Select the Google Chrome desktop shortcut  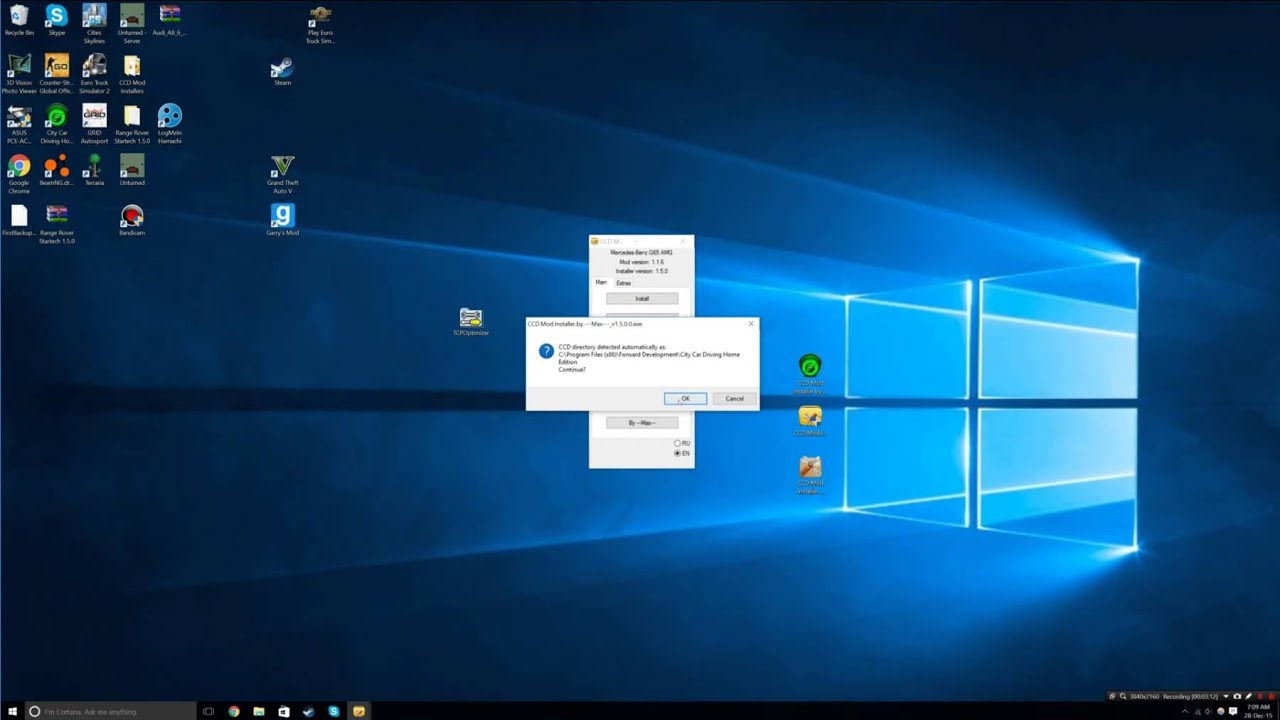click(x=19, y=174)
